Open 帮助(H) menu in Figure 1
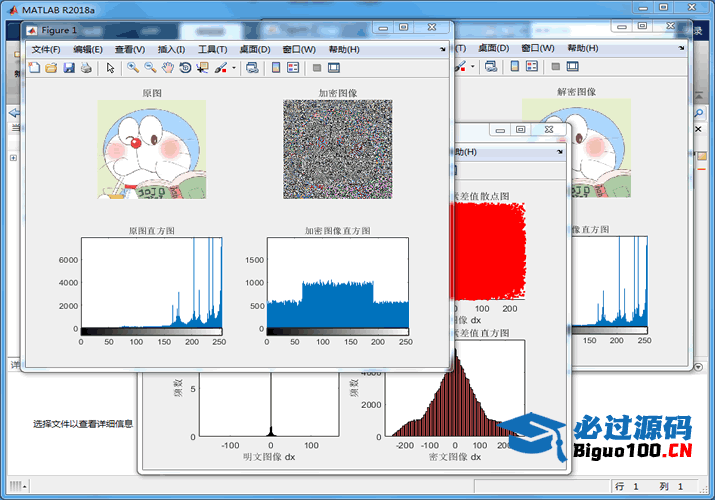Image resolution: width=715 pixels, height=500 pixels. (344, 49)
